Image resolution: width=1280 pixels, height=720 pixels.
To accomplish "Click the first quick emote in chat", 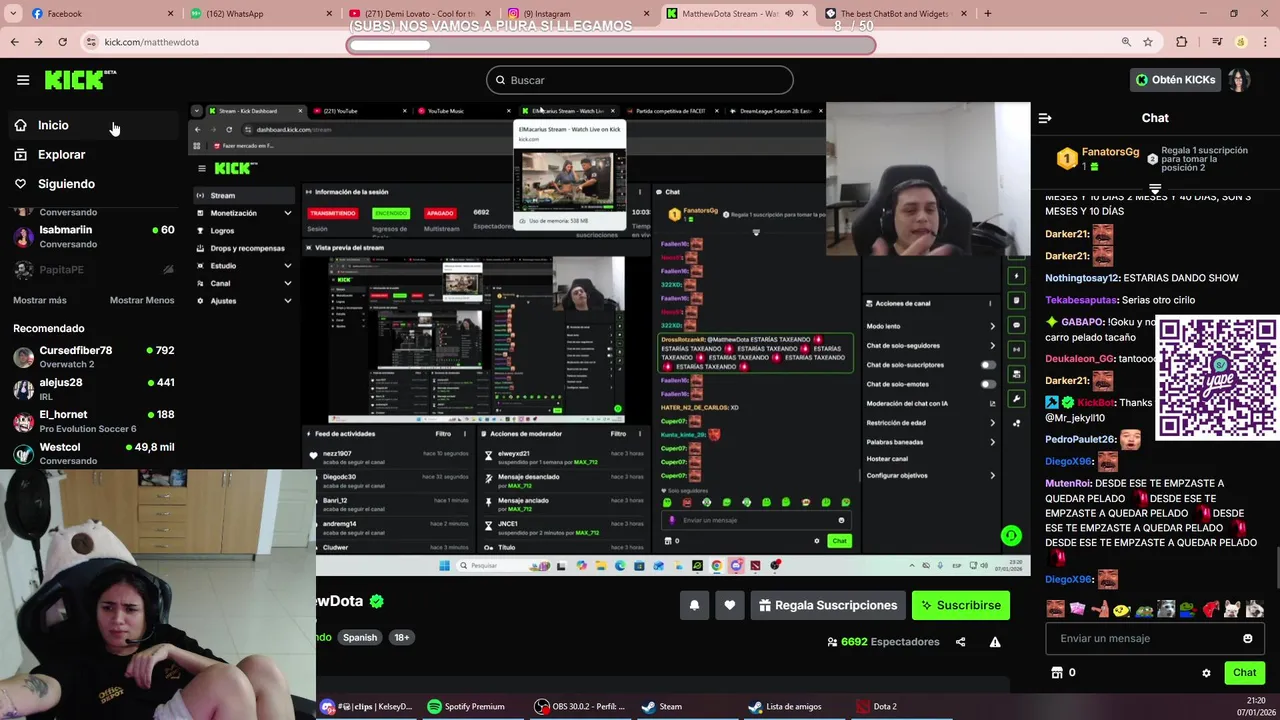I will [1055, 608].
